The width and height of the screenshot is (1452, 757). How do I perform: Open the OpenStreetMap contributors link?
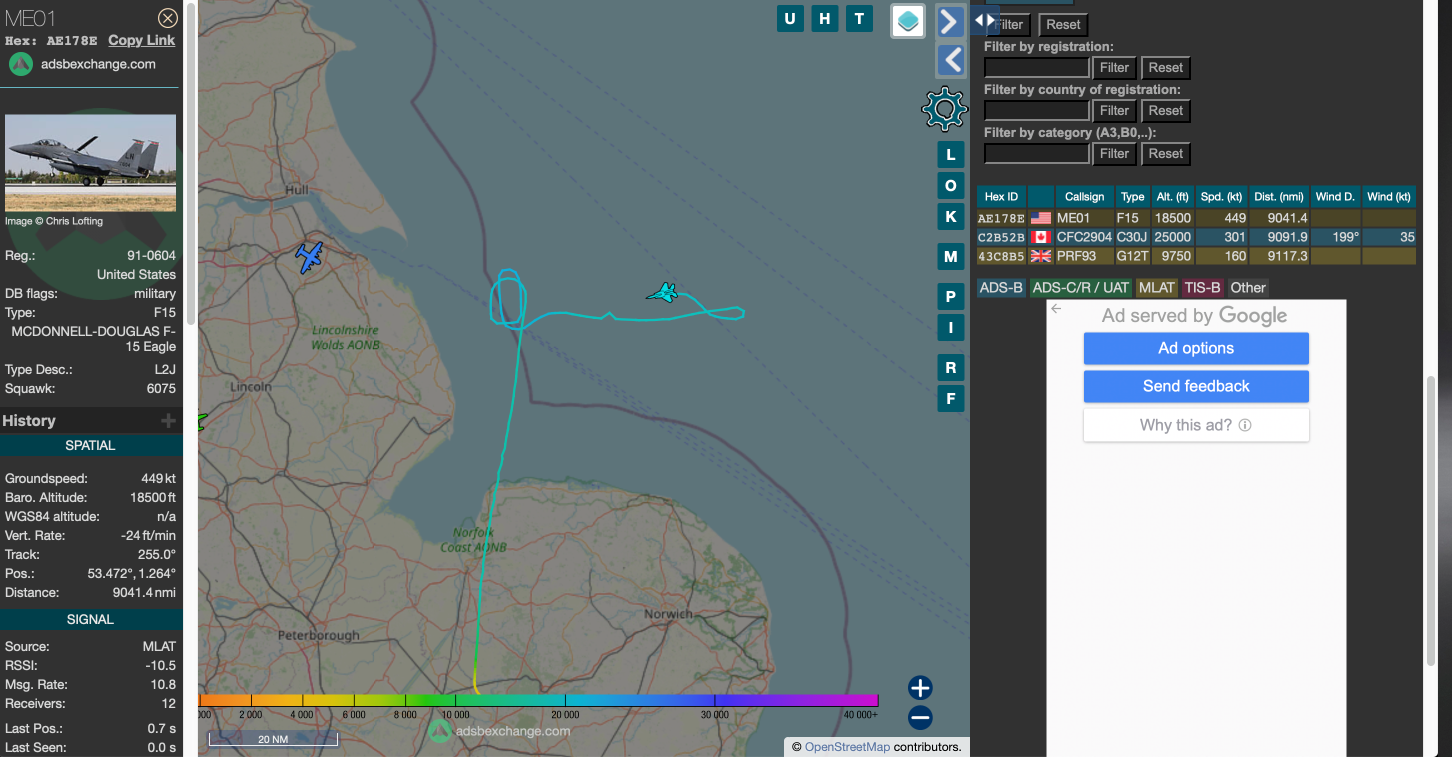click(847, 747)
